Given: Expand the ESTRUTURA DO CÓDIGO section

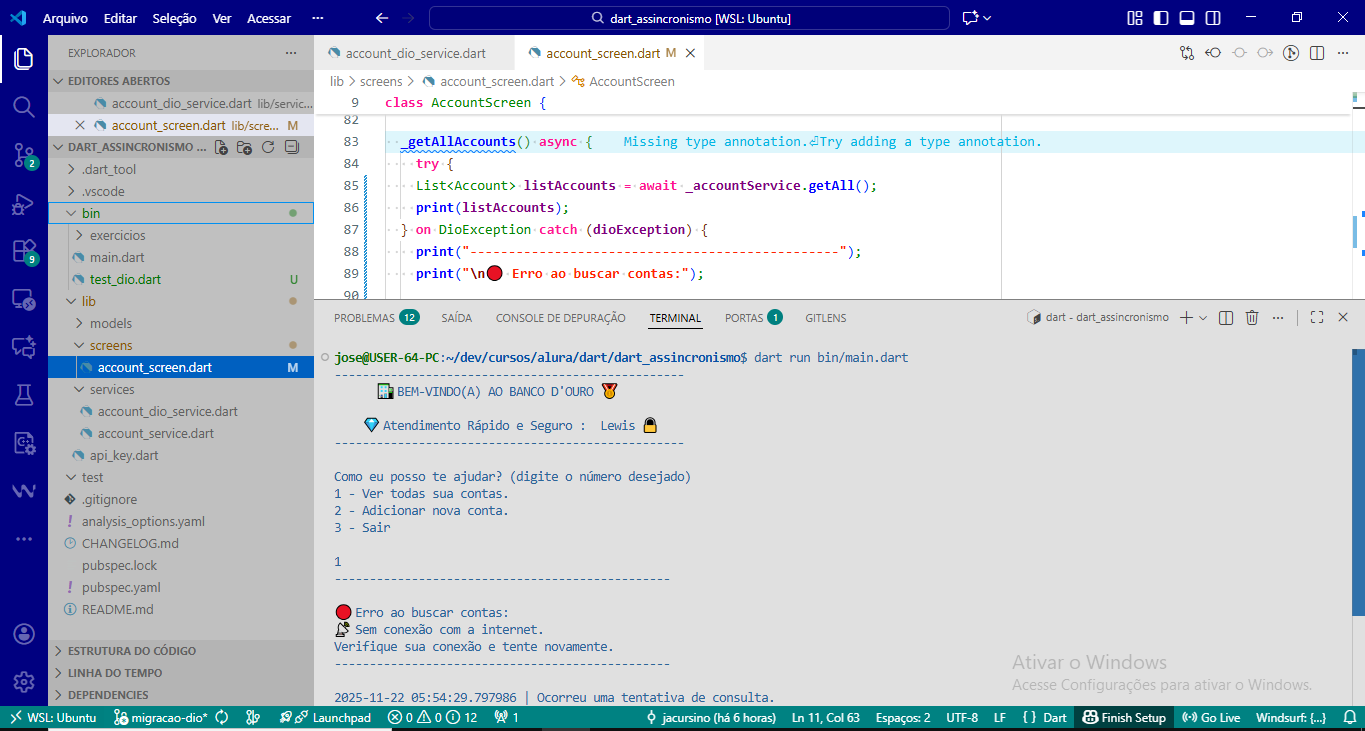Looking at the screenshot, I should [131, 651].
